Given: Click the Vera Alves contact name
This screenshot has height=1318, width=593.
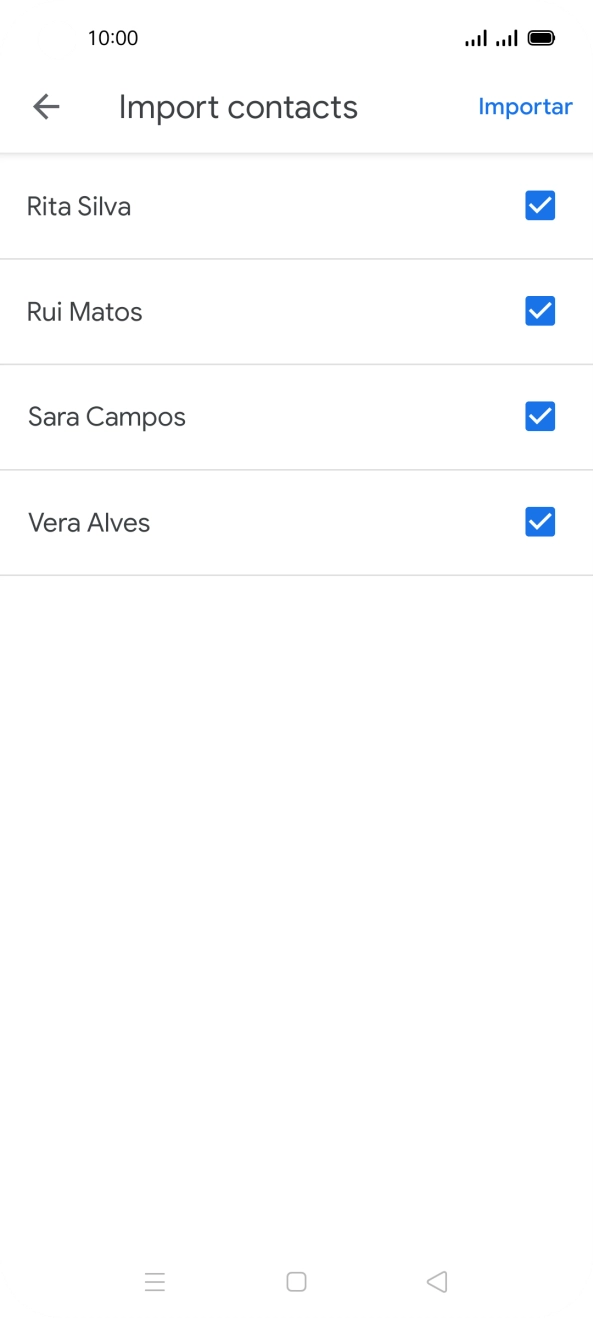Looking at the screenshot, I should (89, 522).
